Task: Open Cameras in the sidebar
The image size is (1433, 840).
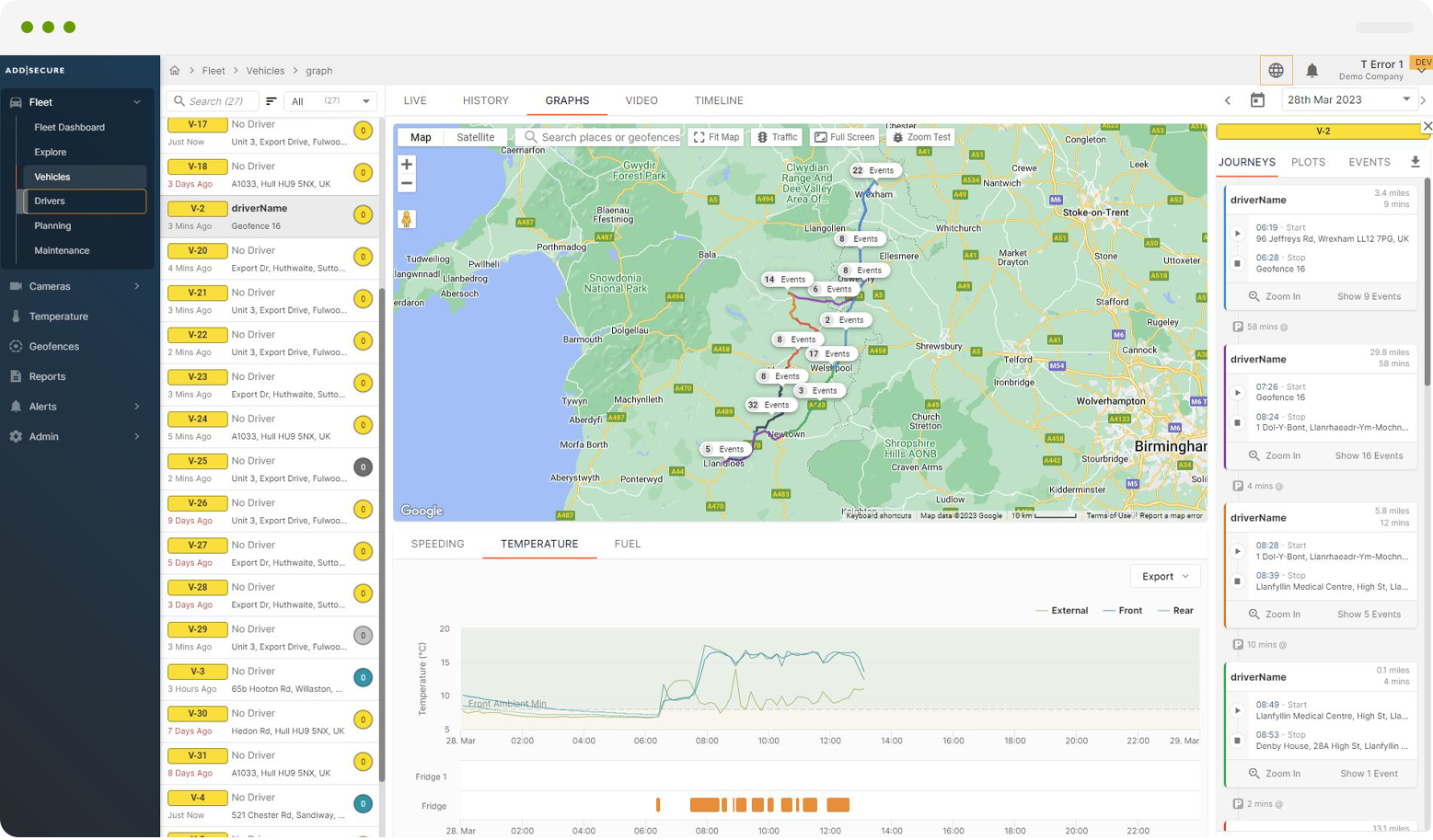Action: 50,286
